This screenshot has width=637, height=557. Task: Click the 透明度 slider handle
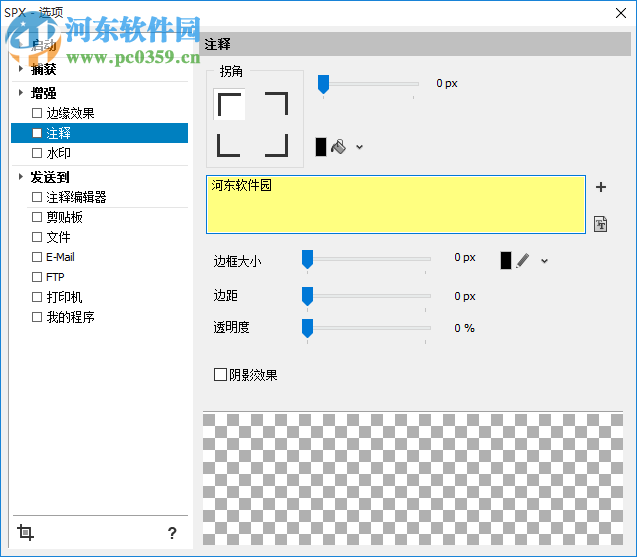[308, 328]
